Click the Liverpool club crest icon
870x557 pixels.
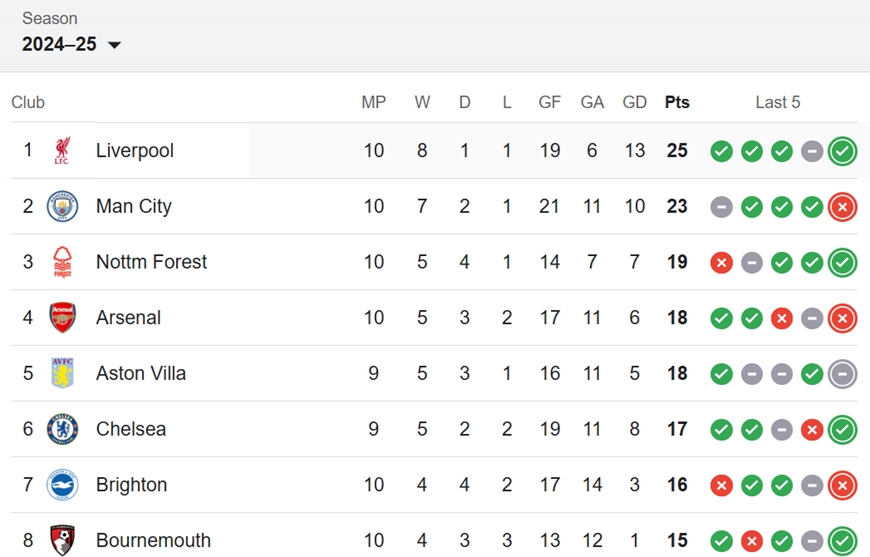(x=62, y=150)
